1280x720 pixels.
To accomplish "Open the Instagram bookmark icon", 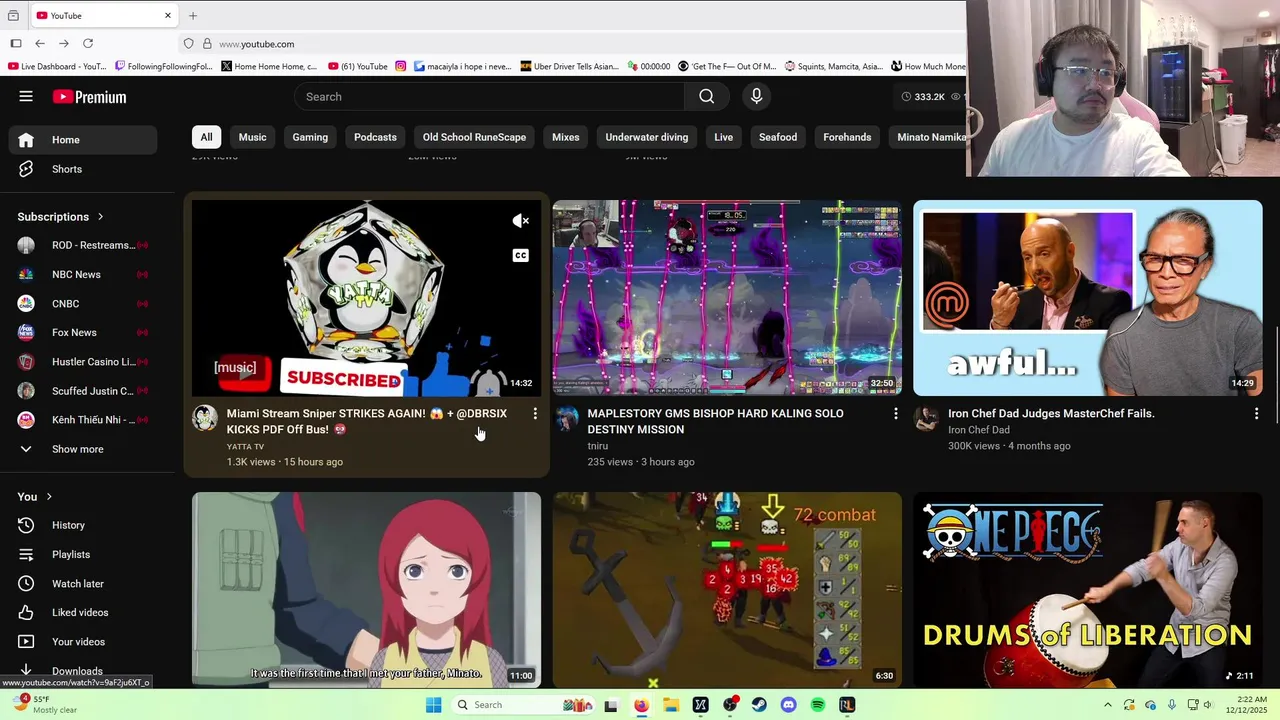I will click(x=401, y=66).
